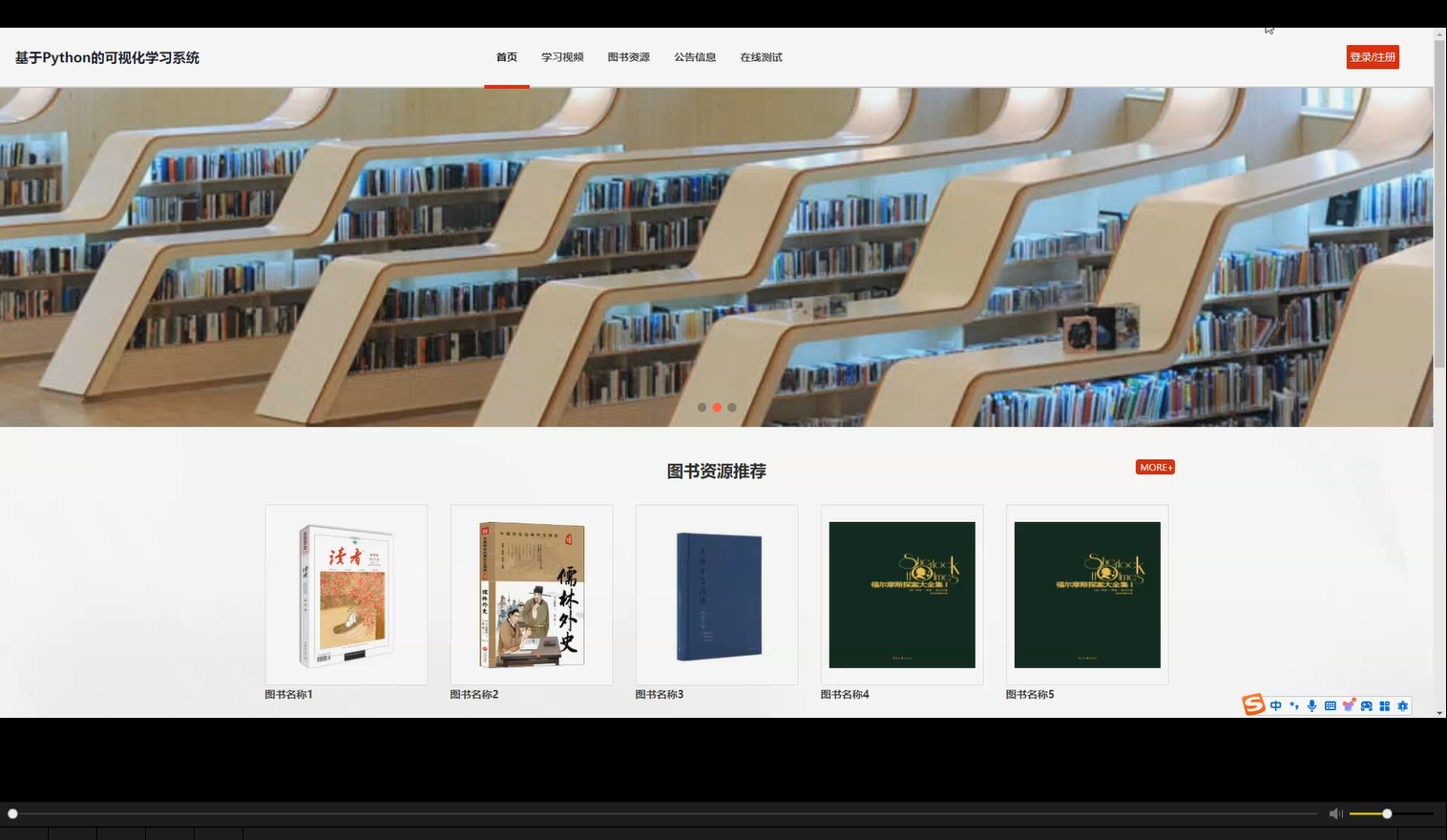Open the emoji skin picker icon

1348,705
